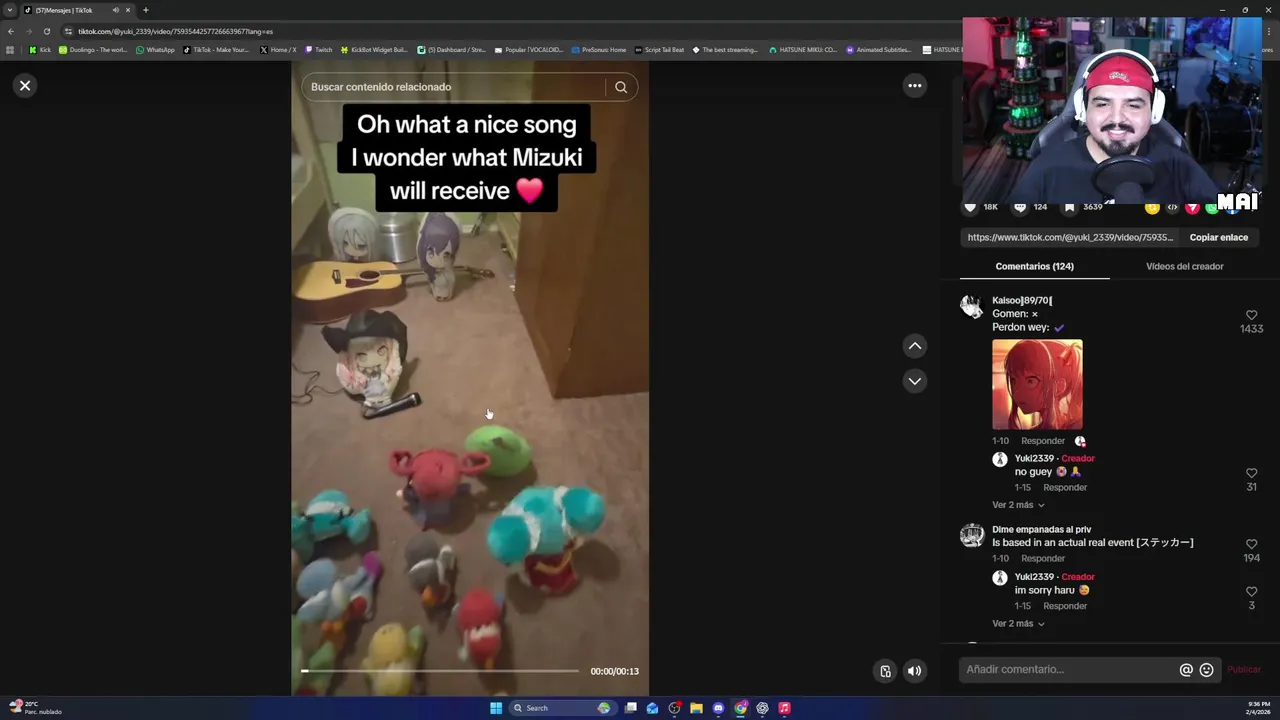This screenshot has width=1280, height=720.
Task: Go to next video with down arrow
Action: click(x=914, y=381)
